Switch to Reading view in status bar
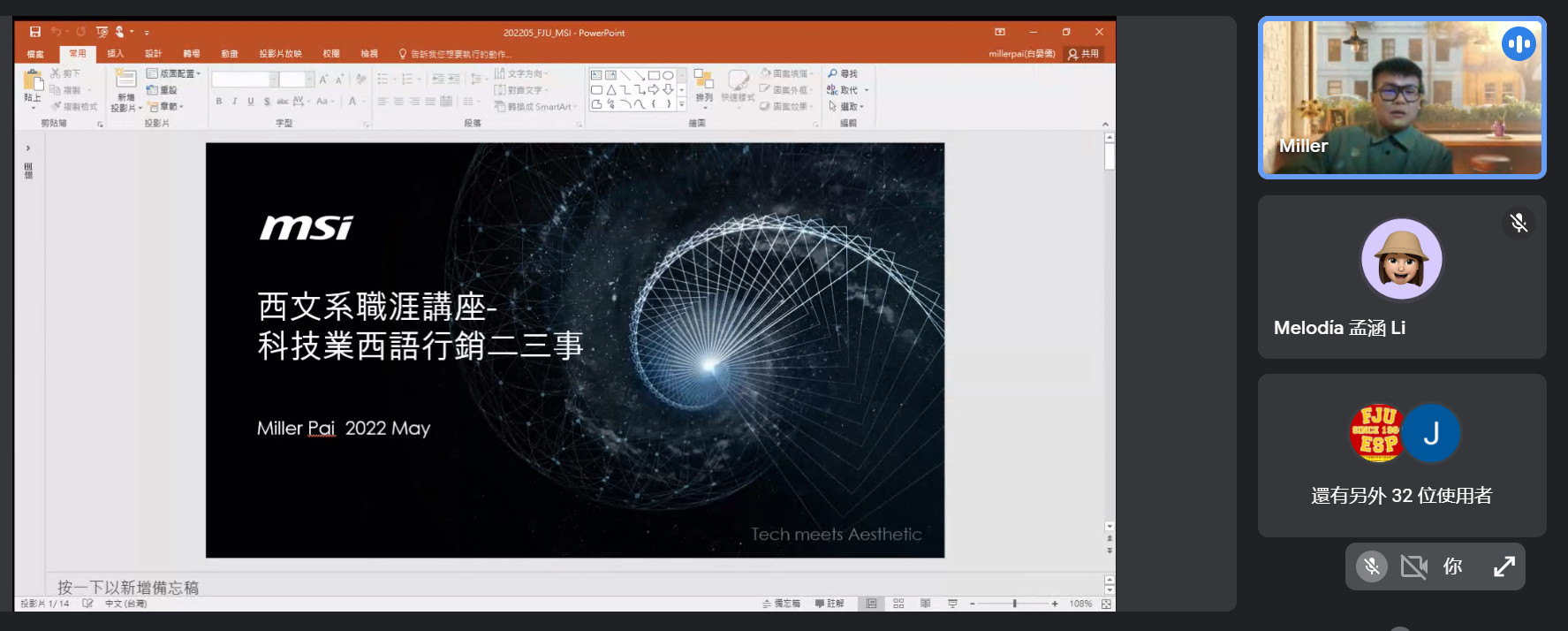1568x631 pixels. [925, 604]
